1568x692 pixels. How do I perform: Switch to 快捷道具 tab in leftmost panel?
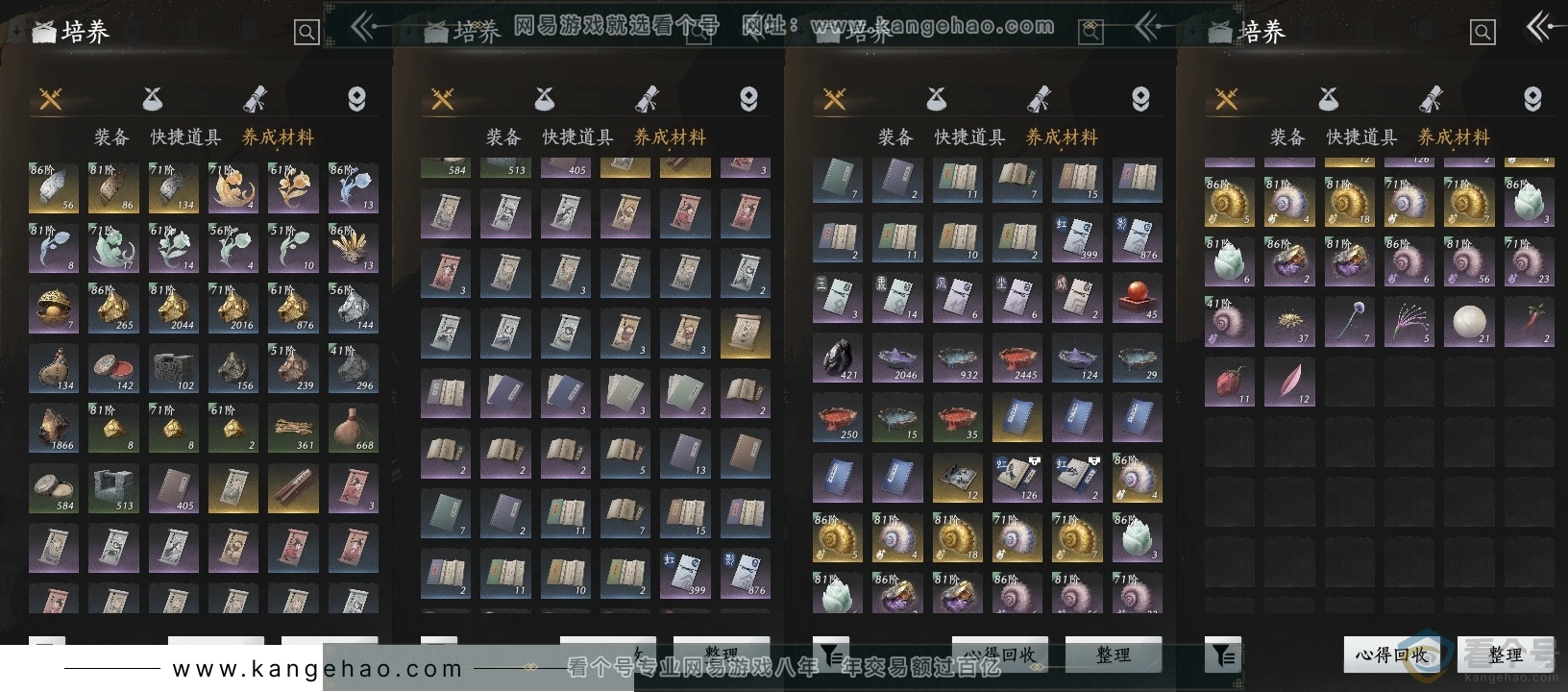pyautogui.click(x=185, y=137)
